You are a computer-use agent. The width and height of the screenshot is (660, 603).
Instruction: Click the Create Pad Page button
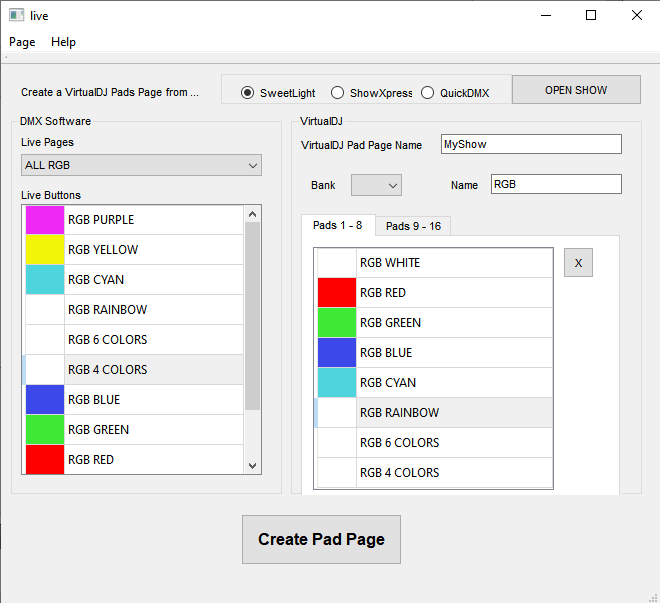click(321, 539)
